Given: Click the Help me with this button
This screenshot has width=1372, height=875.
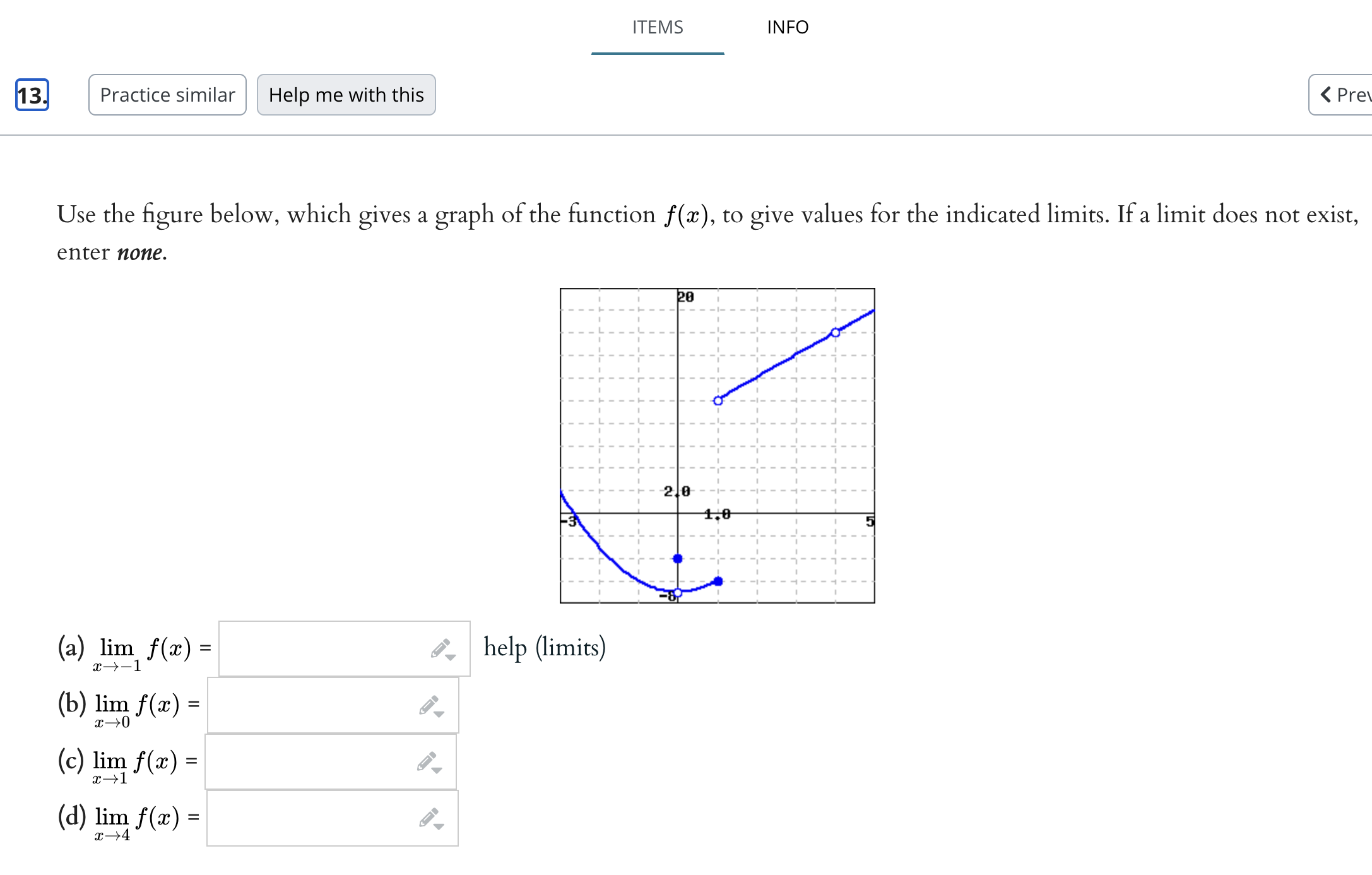Looking at the screenshot, I should (x=346, y=95).
